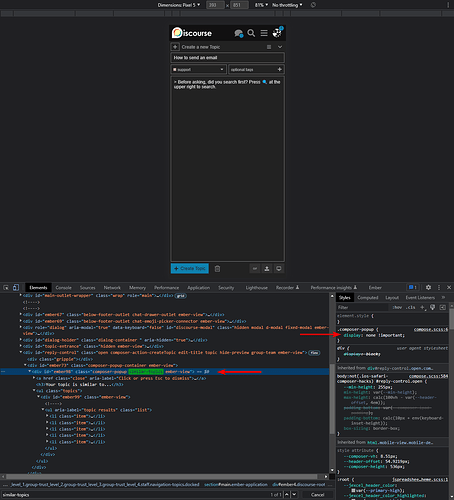Open the 81% zoom dropdown
Screen dimensions: 454x500
pyautogui.click(x=261, y=5)
